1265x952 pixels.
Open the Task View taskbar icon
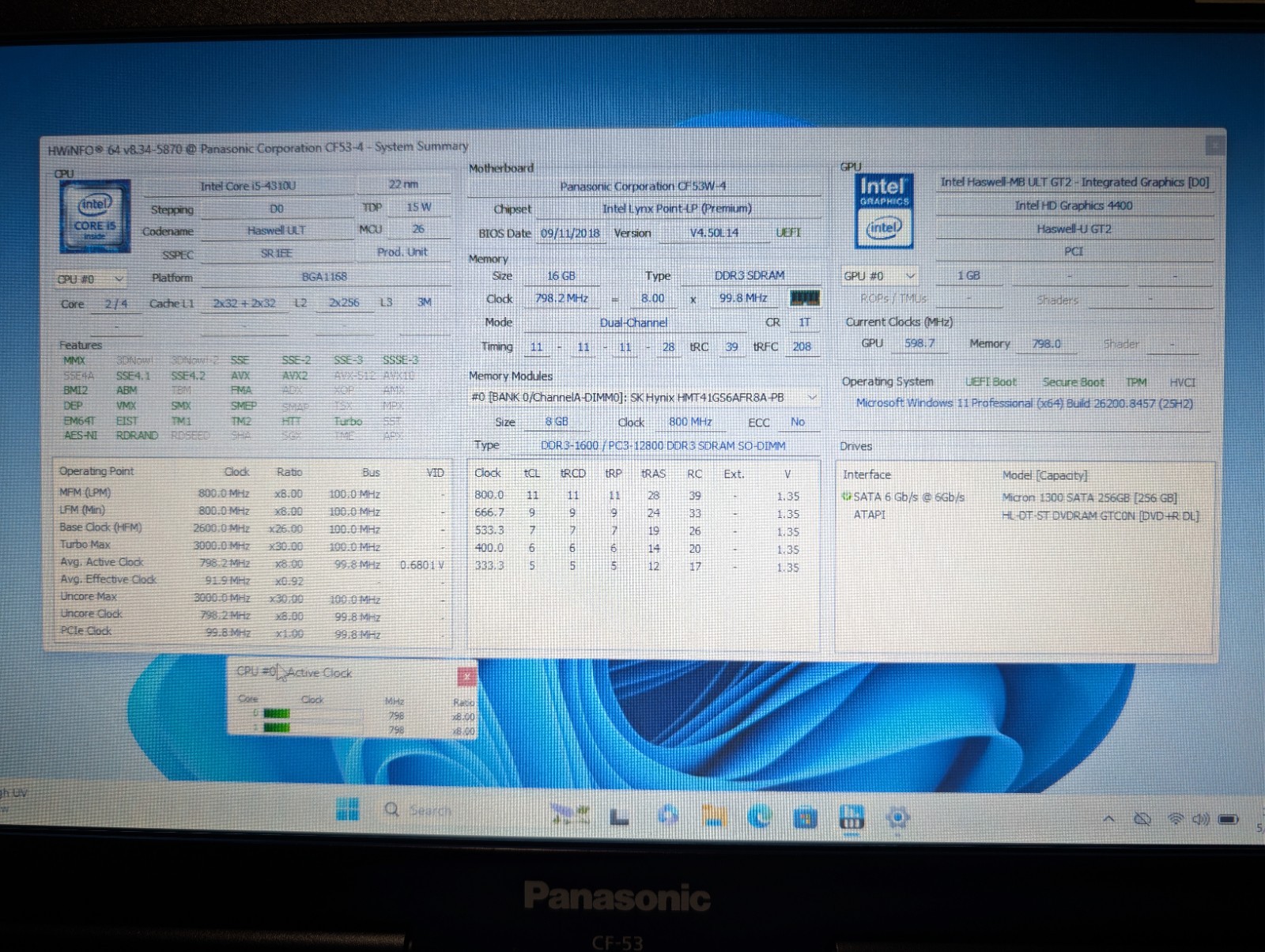pyautogui.click(x=620, y=817)
